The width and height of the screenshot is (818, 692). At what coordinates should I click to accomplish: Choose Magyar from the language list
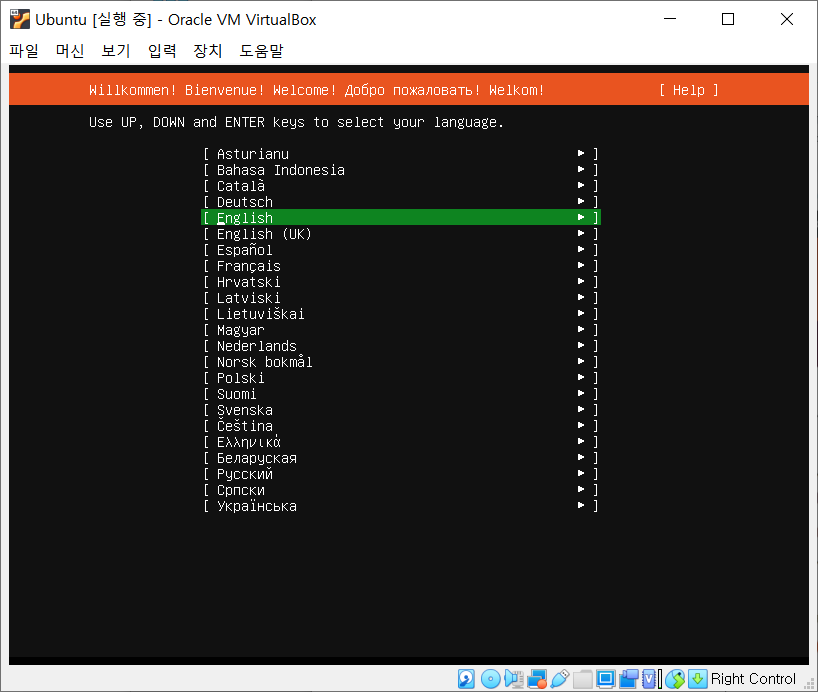pyautogui.click(x=401, y=330)
